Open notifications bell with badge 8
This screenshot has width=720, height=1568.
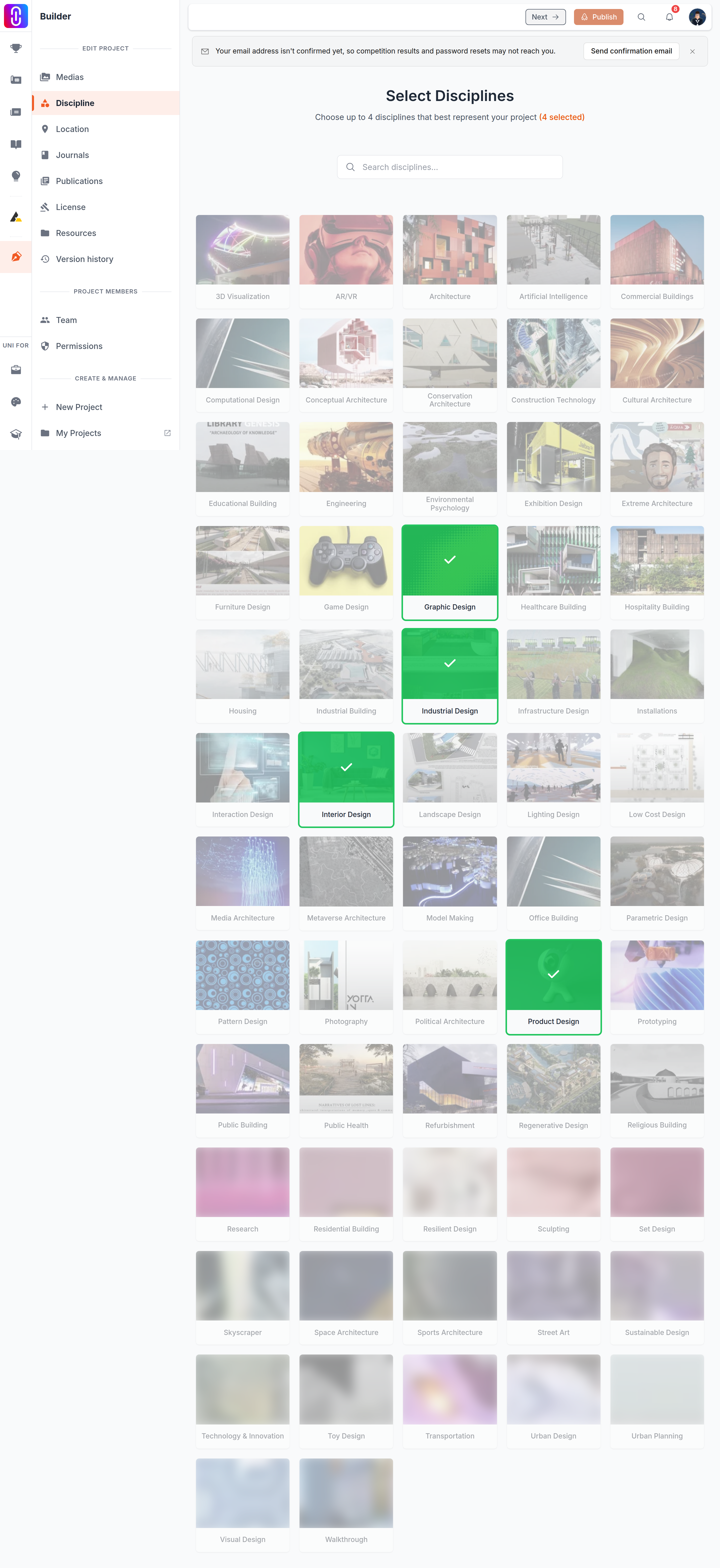tap(669, 17)
